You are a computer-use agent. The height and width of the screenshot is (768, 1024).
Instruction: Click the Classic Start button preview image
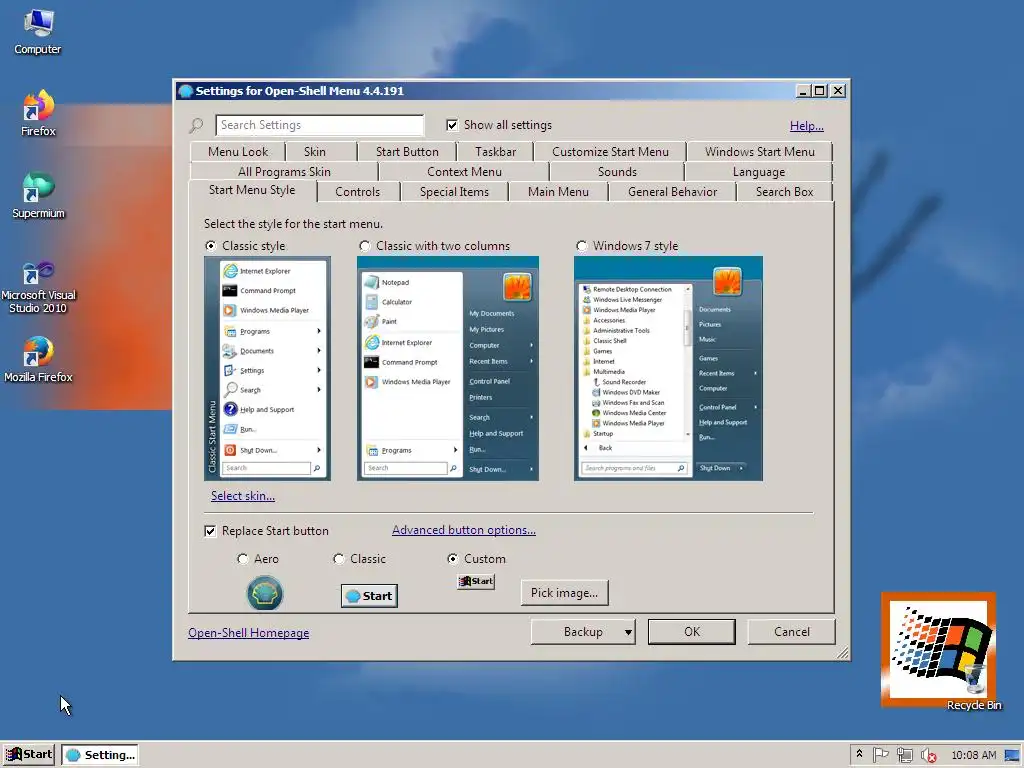coord(369,596)
